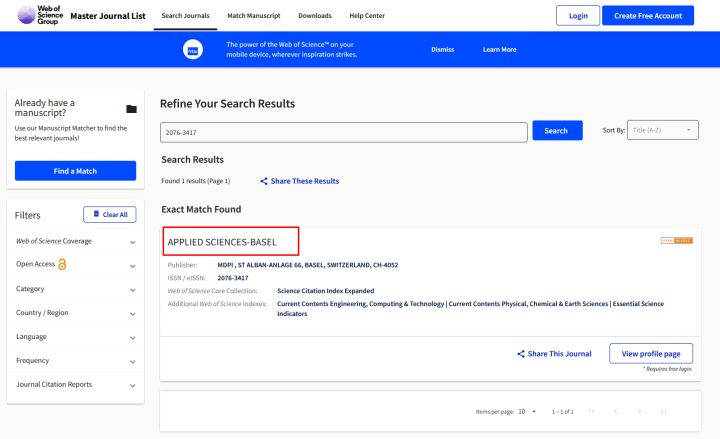The image size is (720, 439).
Task: Click the share icon next to Share These Results
Action: click(x=264, y=181)
